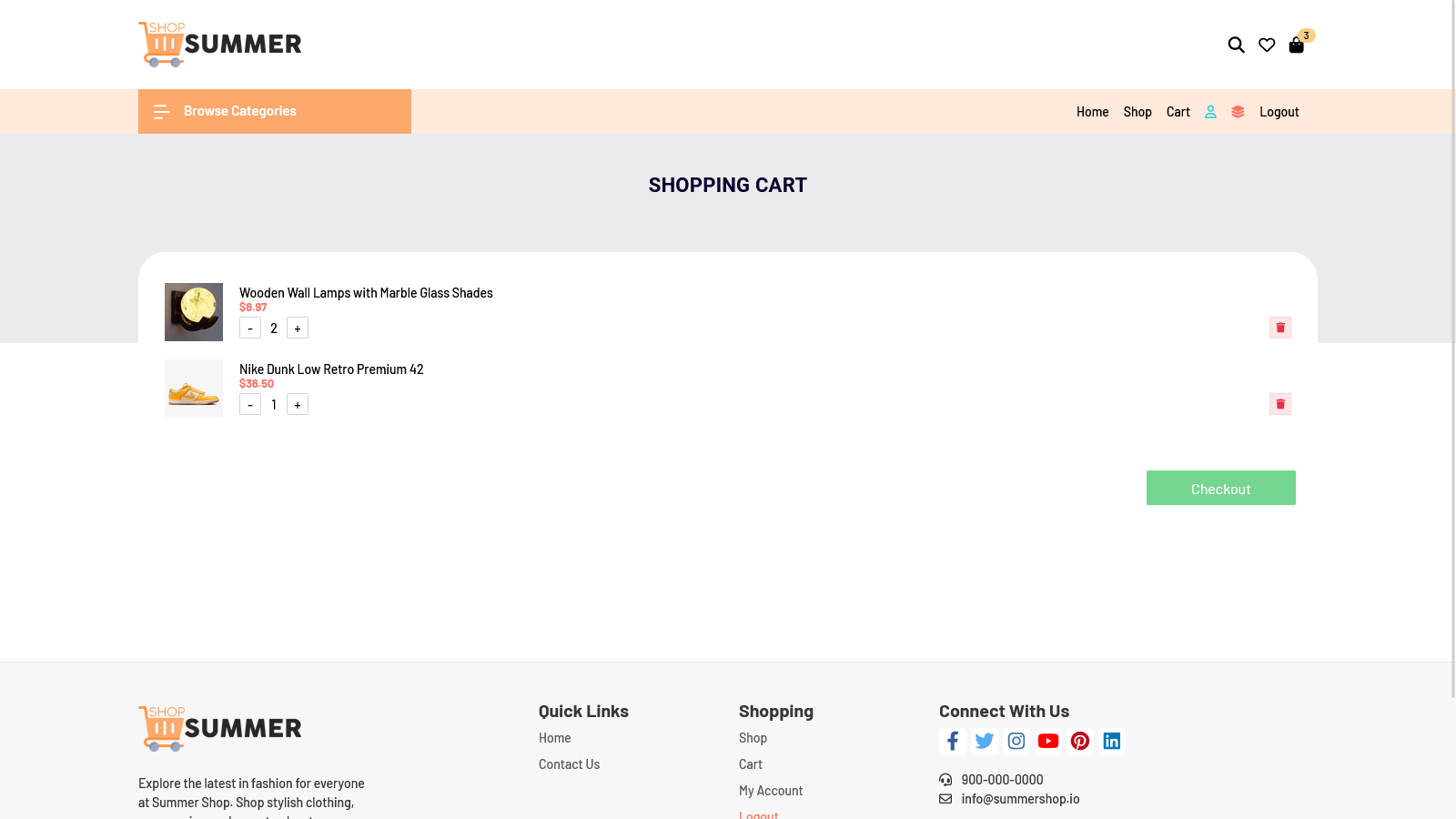
Task: Log out using the navbar Logout link
Action: [1279, 112]
